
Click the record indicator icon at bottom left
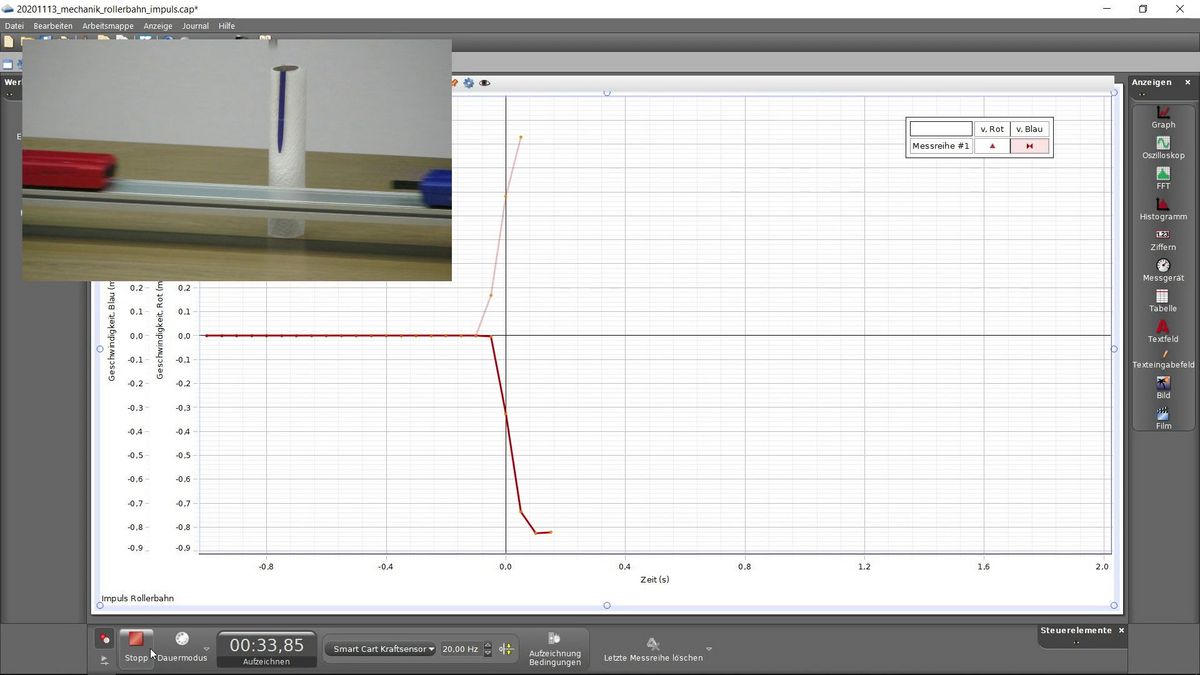[x=104, y=638]
